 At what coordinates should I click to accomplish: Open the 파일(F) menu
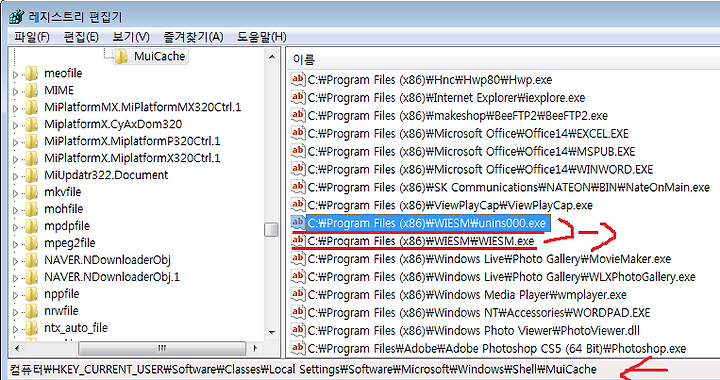(x=31, y=37)
